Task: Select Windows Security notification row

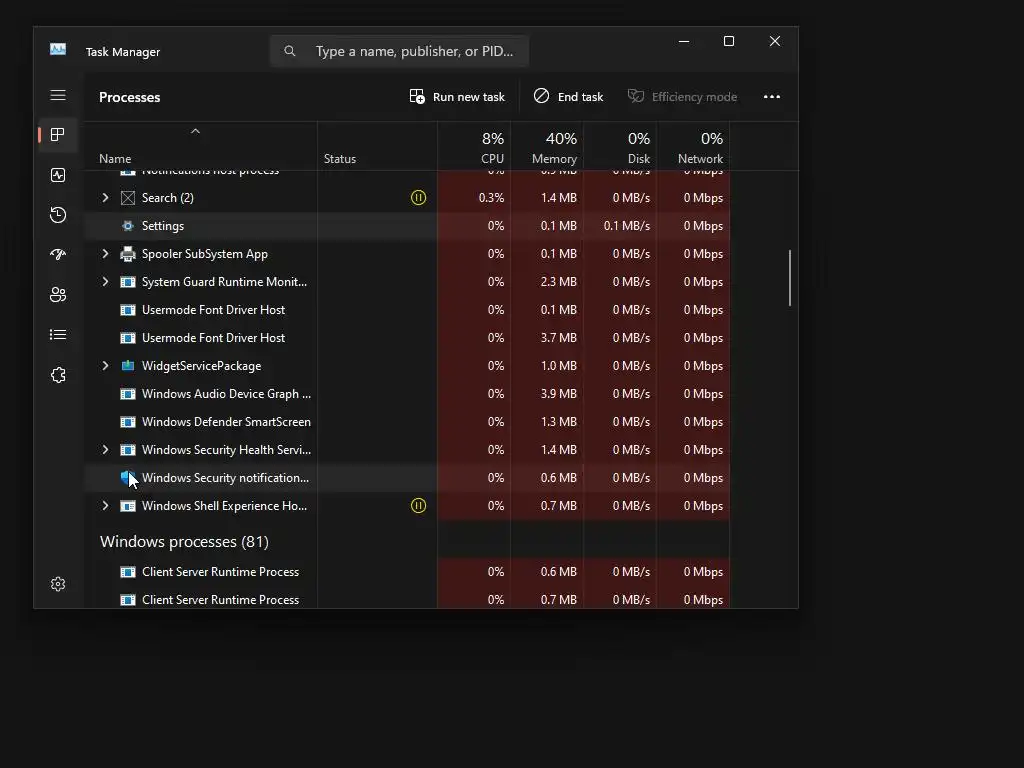Action: coord(407,478)
